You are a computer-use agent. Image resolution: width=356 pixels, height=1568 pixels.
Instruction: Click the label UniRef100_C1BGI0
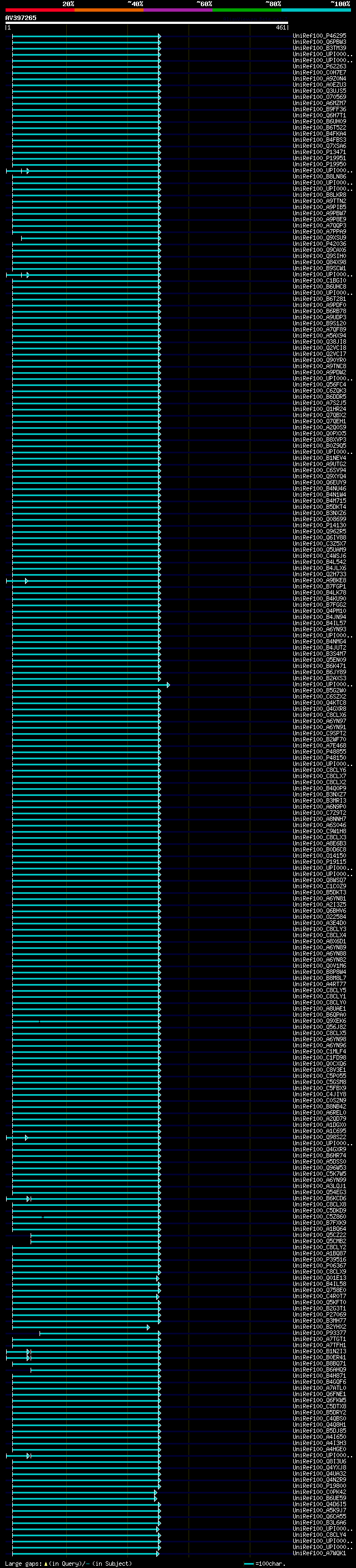(x=319, y=280)
